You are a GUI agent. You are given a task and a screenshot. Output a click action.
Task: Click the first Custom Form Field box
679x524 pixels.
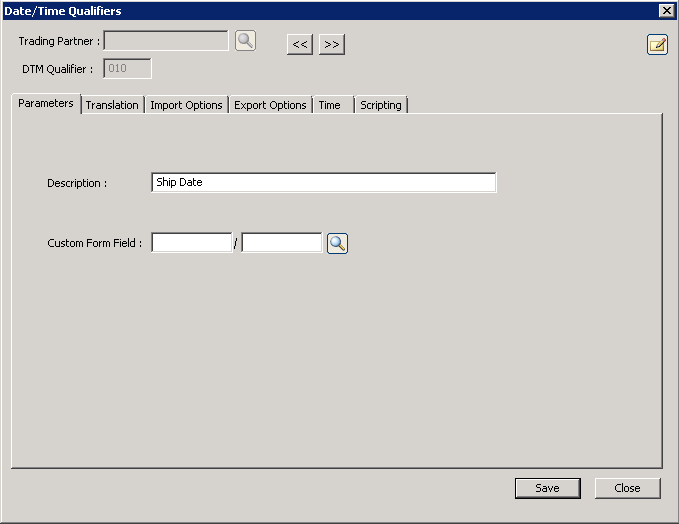tap(192, 243)
